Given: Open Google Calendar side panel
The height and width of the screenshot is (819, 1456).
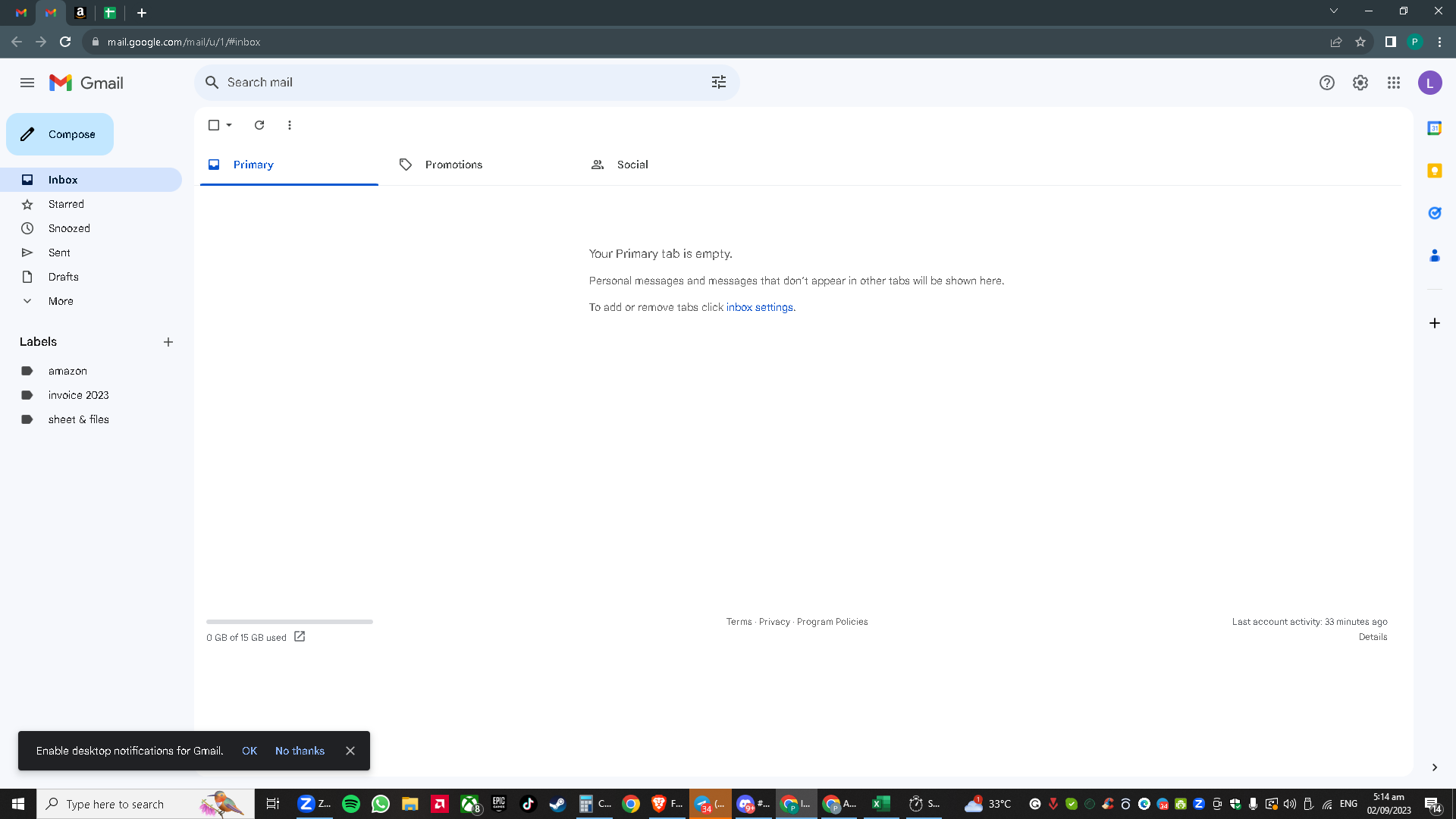Looking at the screenshot, I should [1435, 128].
